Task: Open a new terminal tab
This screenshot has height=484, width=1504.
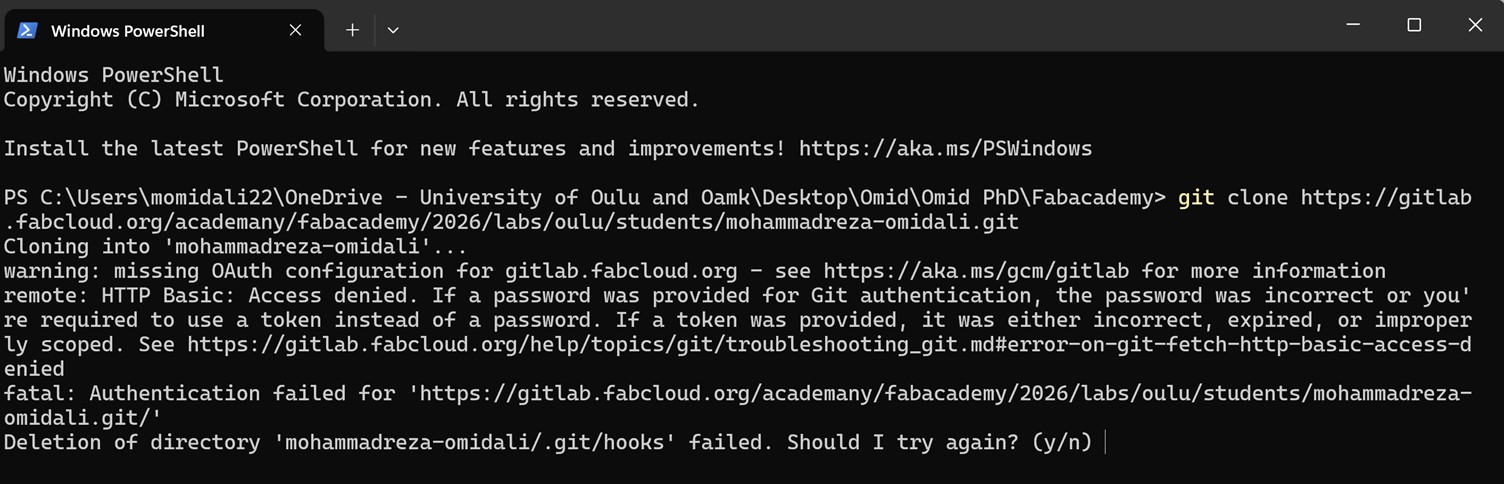Action: [352, 30]
